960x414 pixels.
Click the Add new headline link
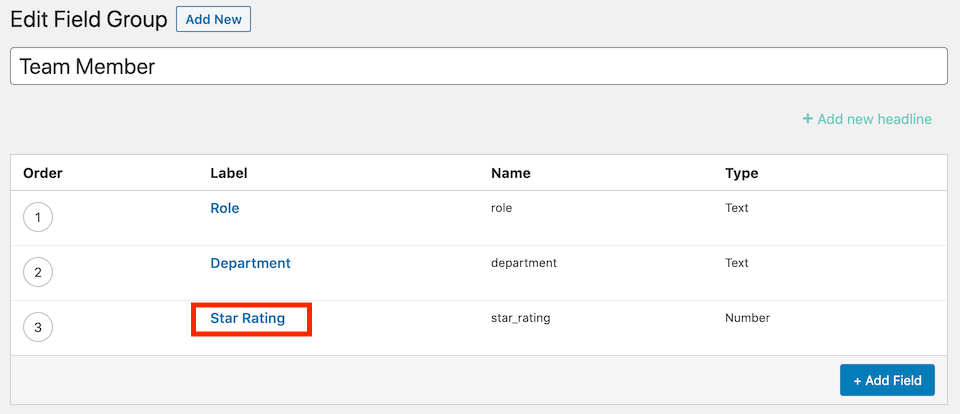pos(867,119)
